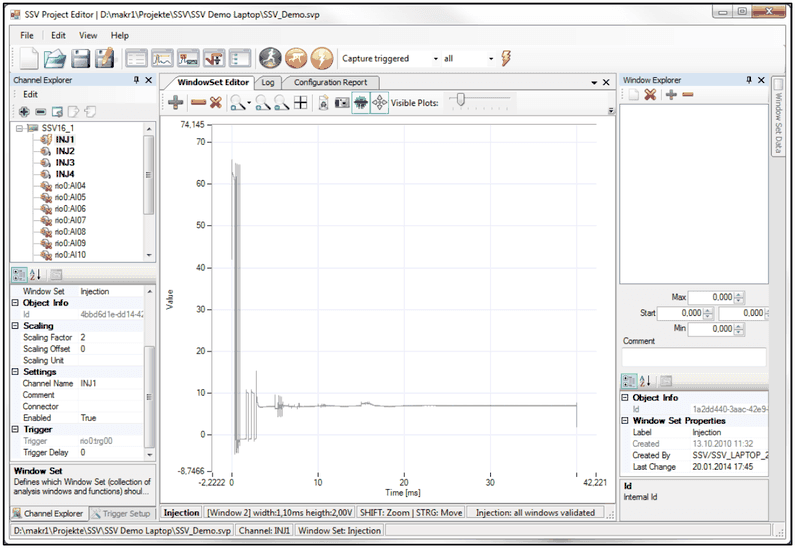Close the WindowSet Editor document
The width and height of the screenshot is (795, 549).
(606, 82)
